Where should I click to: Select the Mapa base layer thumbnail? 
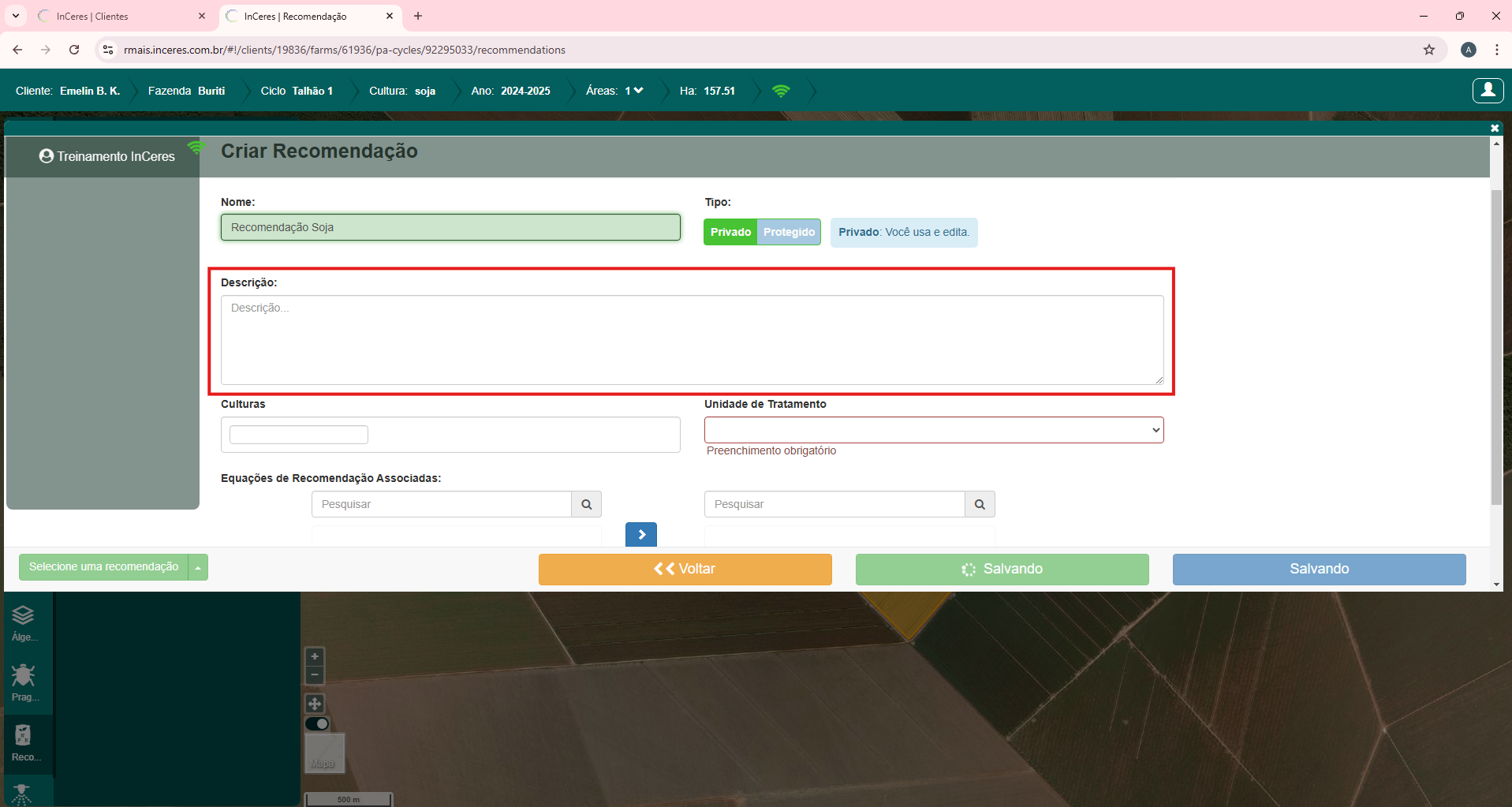[325, 753]
